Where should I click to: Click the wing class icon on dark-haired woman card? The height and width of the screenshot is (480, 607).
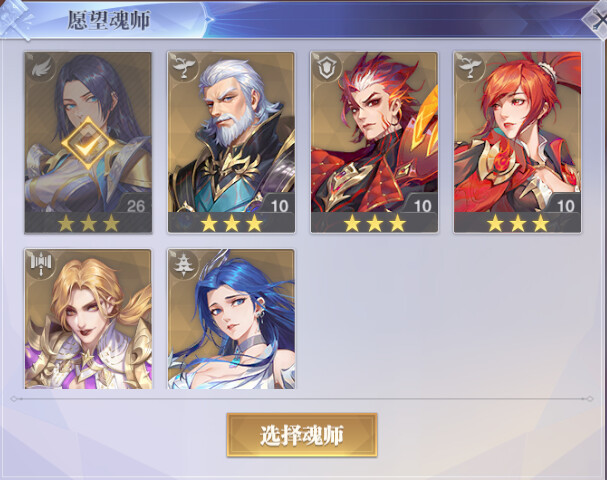tap(41, 67)
